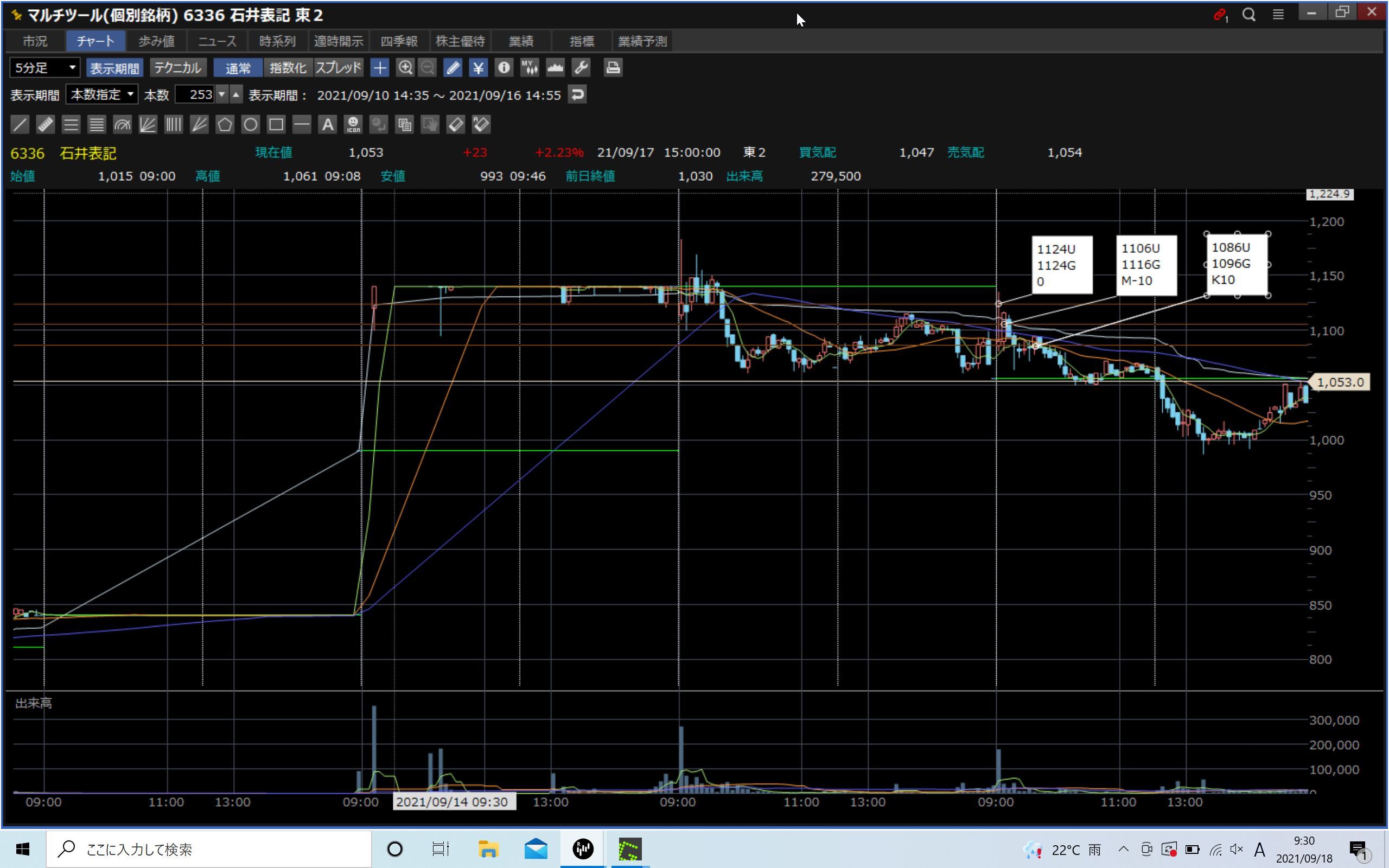Click the 本数 253 input field
Viewport: 1389px width, 868px height.
194,94
